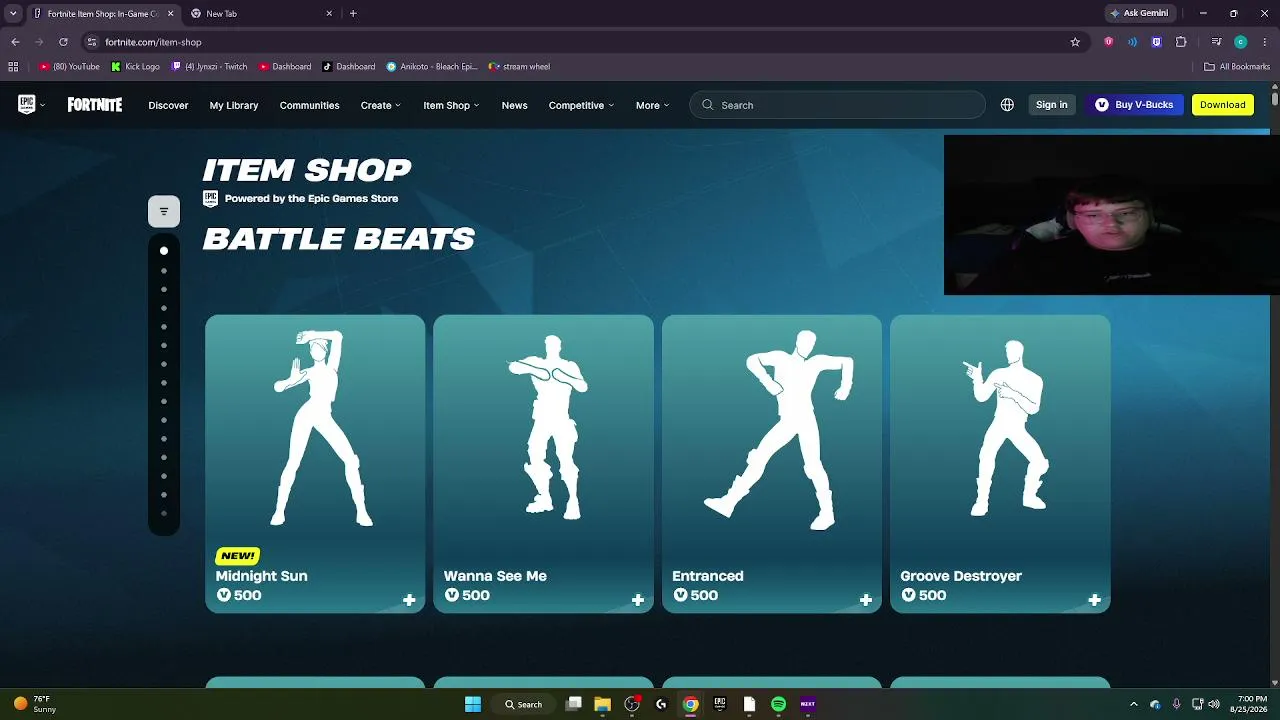Open the taskbar Search box
The image size is (1280, 720).
(x=523, y=704)
